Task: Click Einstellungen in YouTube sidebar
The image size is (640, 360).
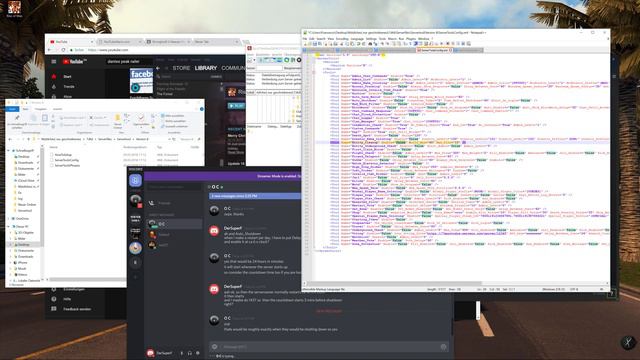Action: pos(73,289)
